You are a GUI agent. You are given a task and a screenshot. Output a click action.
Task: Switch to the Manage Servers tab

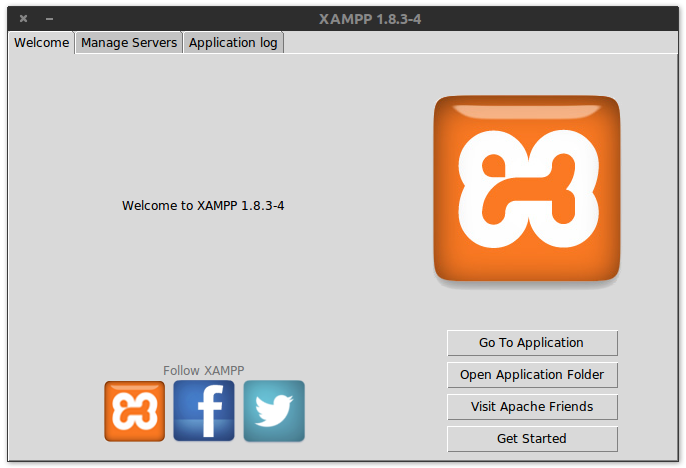pyautogui.click(x=129, y=43)
